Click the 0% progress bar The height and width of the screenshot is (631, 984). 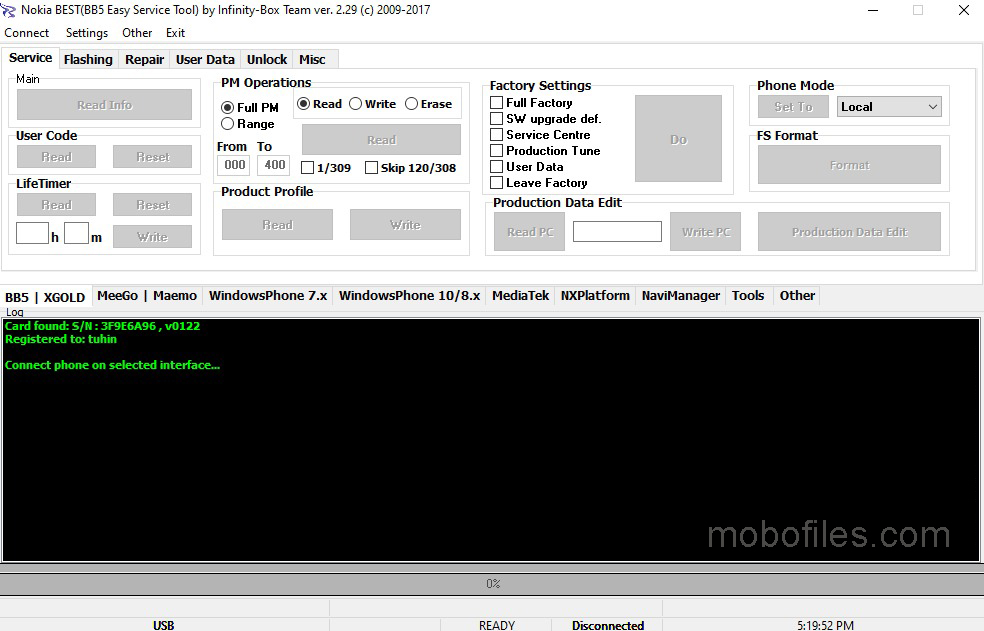click(492, 584)
